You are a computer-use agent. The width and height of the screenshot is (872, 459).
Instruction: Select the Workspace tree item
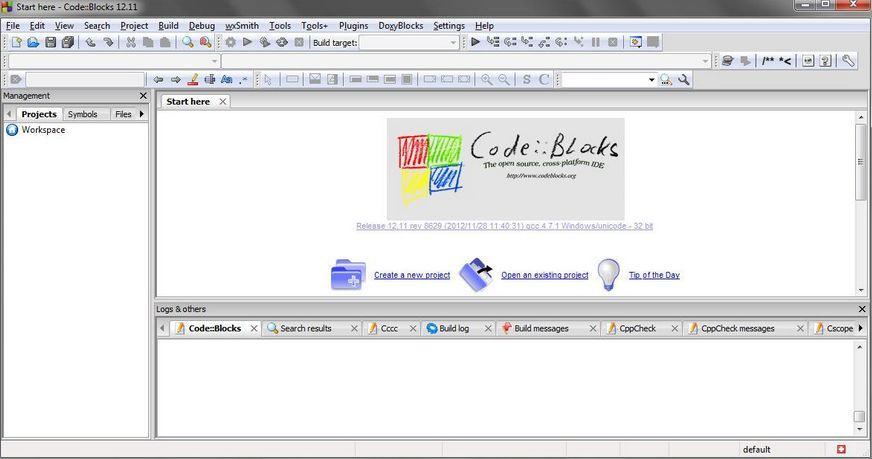tap(43, 130)
